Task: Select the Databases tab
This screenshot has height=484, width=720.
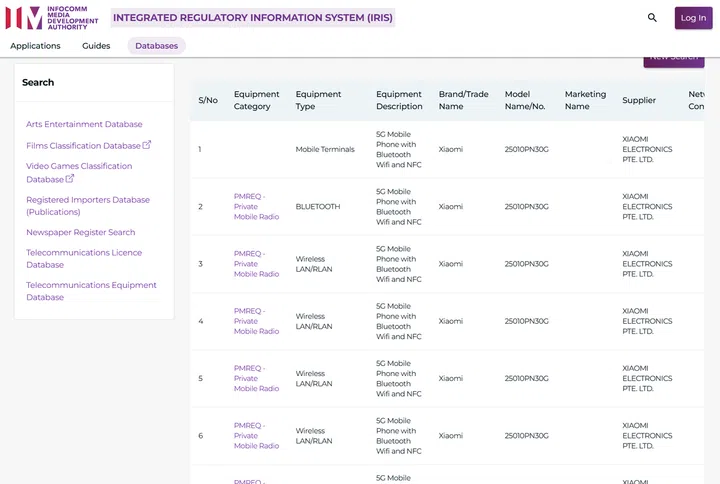Action: pos(156,46)
